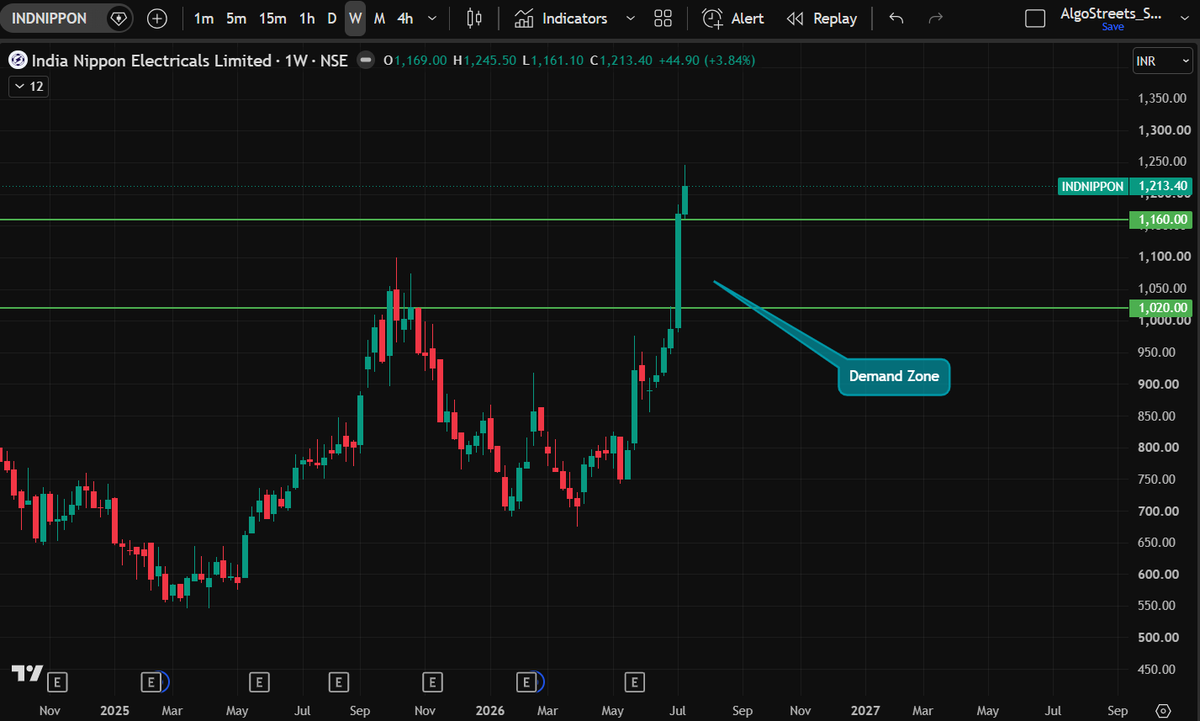The width and height of the screenshot is (1200, 721).
Task: Open the candlestick chart type selector
Action: 475,18
